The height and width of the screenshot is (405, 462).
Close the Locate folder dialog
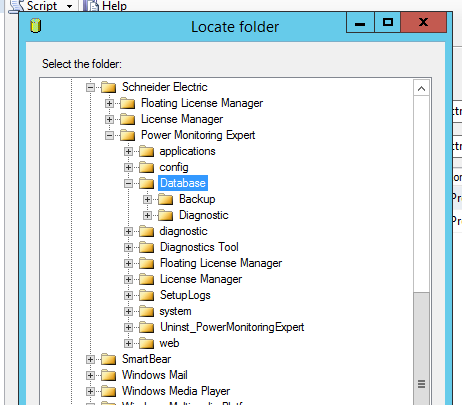point(423,23)
